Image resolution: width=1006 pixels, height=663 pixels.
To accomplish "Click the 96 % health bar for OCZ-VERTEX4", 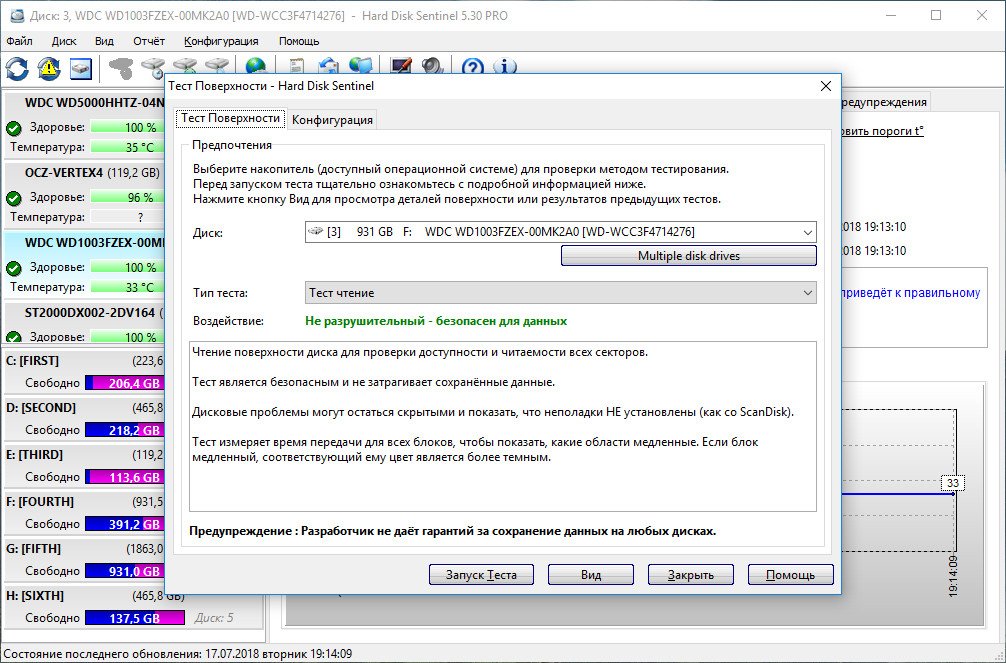I will [x=127, y=197].
